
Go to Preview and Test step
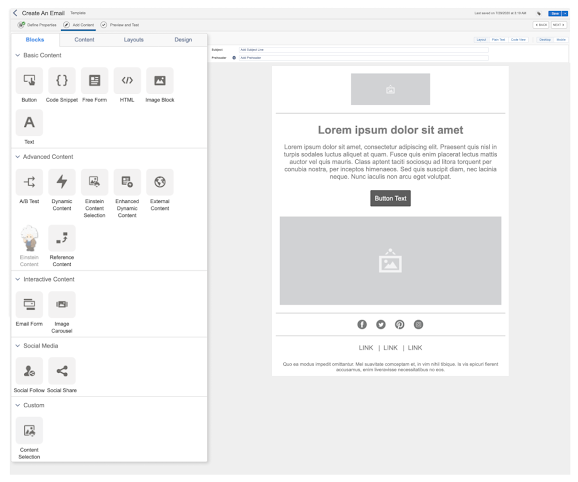pos(120,25)
